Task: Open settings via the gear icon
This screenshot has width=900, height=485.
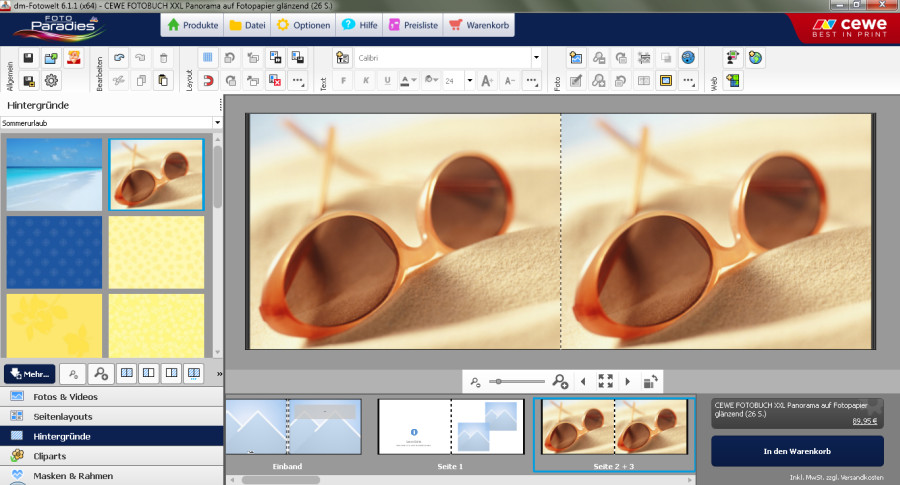Action: 51,80
